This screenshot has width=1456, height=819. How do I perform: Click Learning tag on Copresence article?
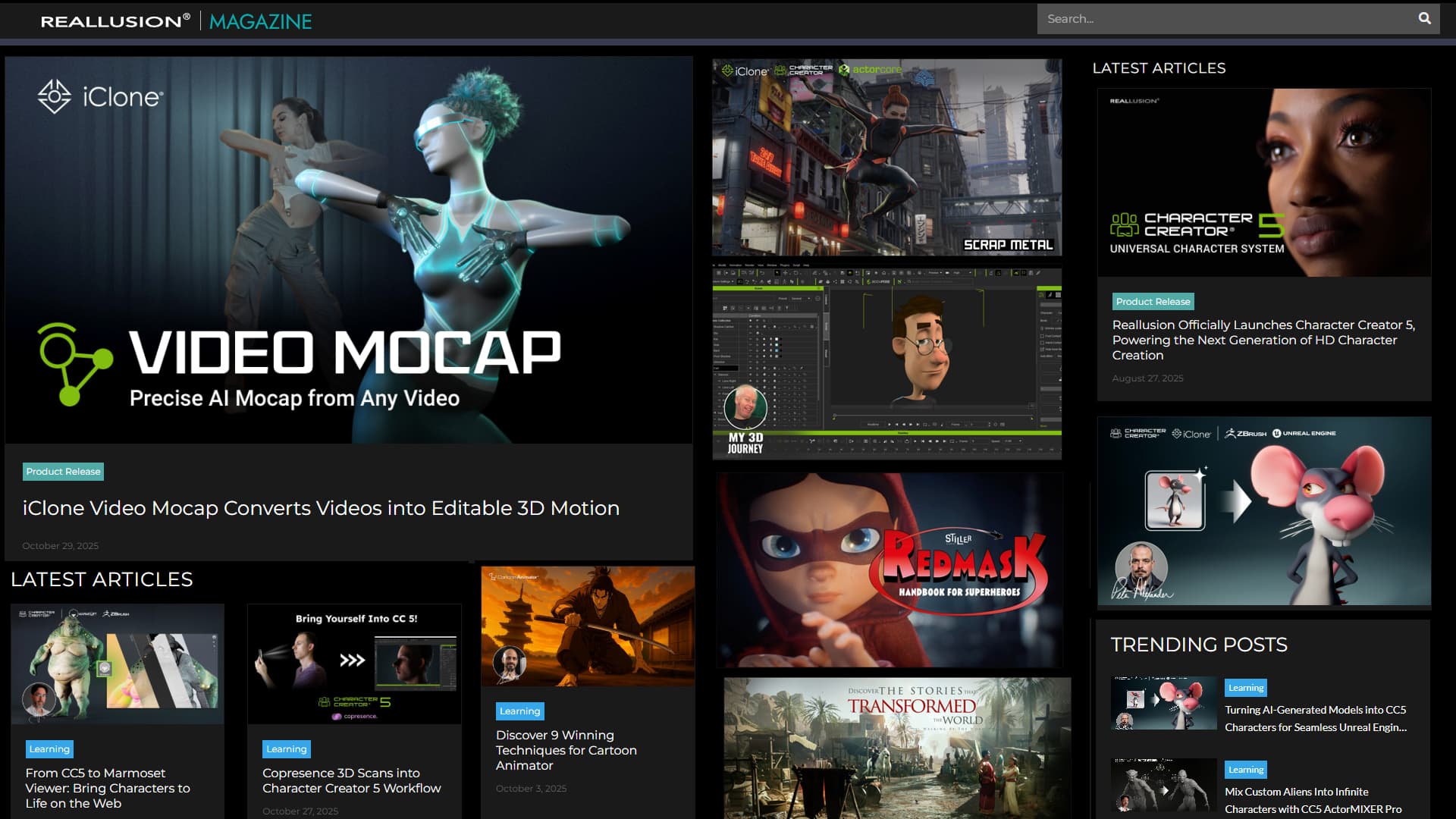click(x=286, y=749)
